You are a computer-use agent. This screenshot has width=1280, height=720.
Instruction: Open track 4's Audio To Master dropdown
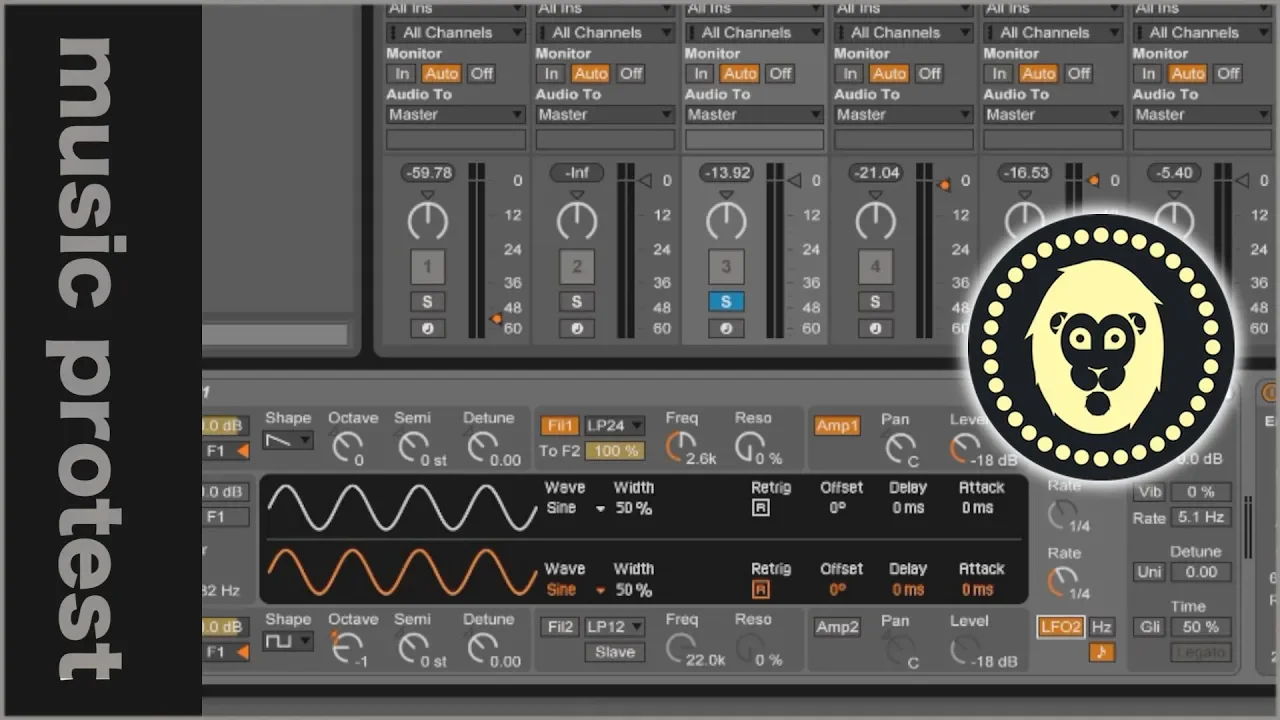(903, 115)
